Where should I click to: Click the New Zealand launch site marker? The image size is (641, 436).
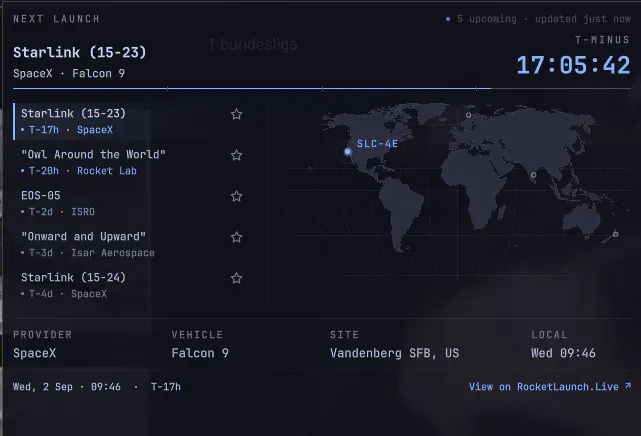[616, 234]
